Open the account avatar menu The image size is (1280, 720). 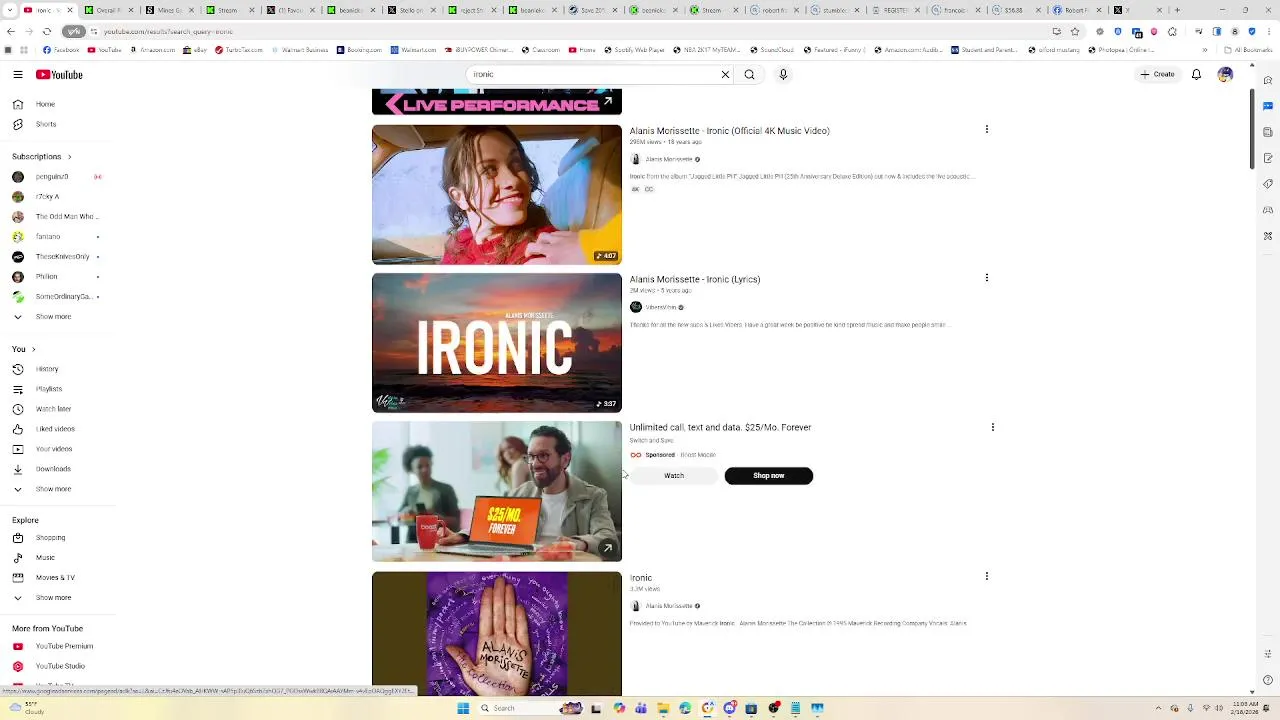[1225, 74]
